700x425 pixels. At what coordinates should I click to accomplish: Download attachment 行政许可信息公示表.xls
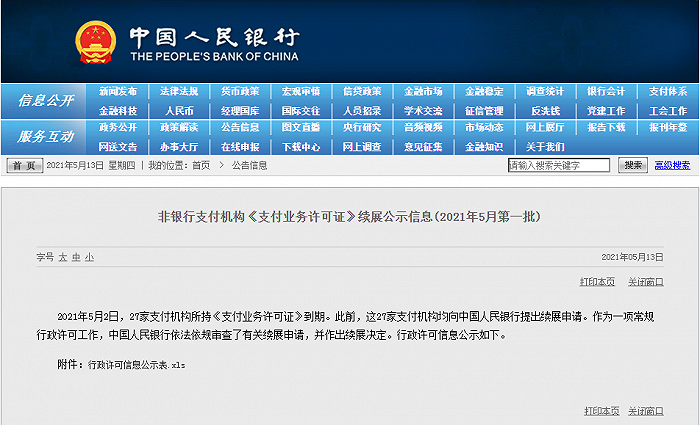pyautogui.click(x=137, y=365)
